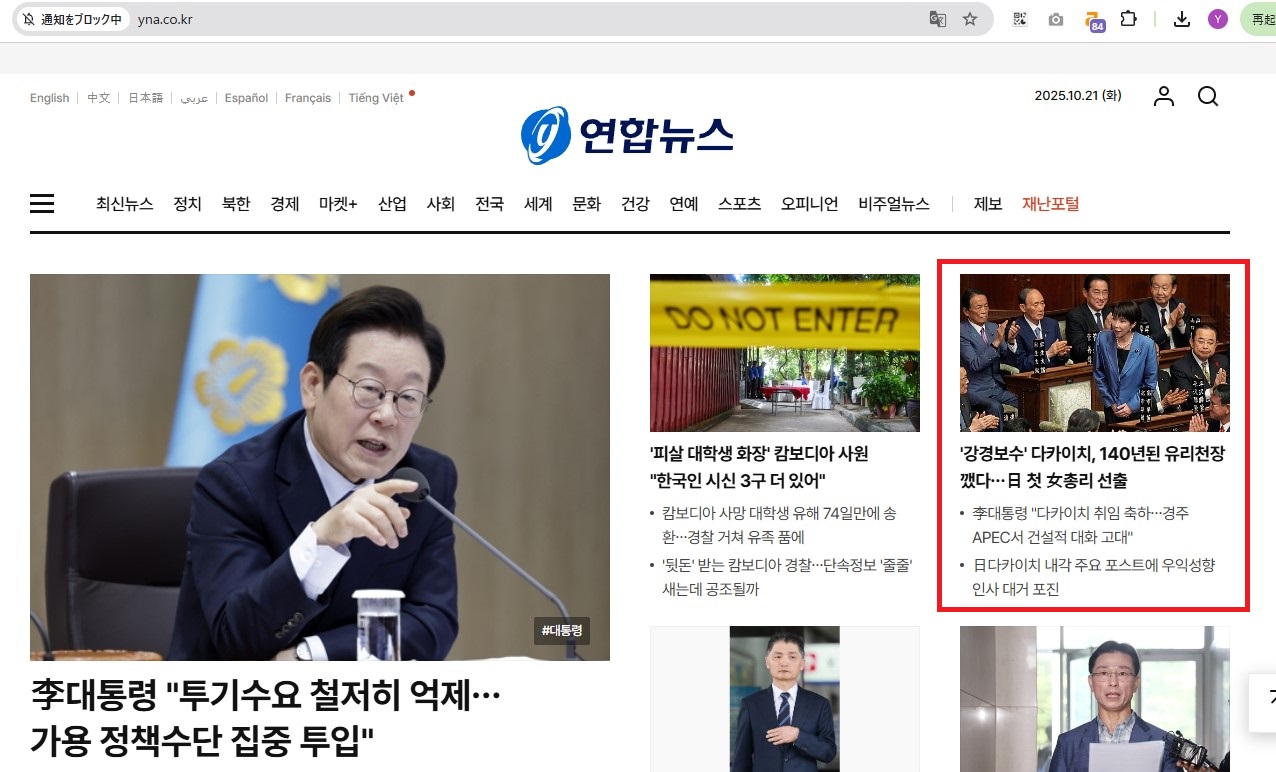Open the hamburger menu icon
Viewport: 1276px width, 772px height.
[42, 204]
